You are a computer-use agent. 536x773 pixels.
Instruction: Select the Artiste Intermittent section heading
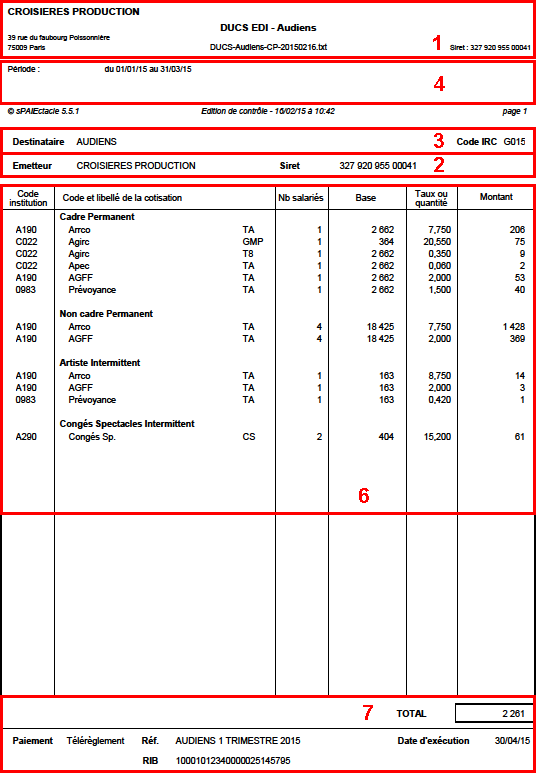click(100, 362)
